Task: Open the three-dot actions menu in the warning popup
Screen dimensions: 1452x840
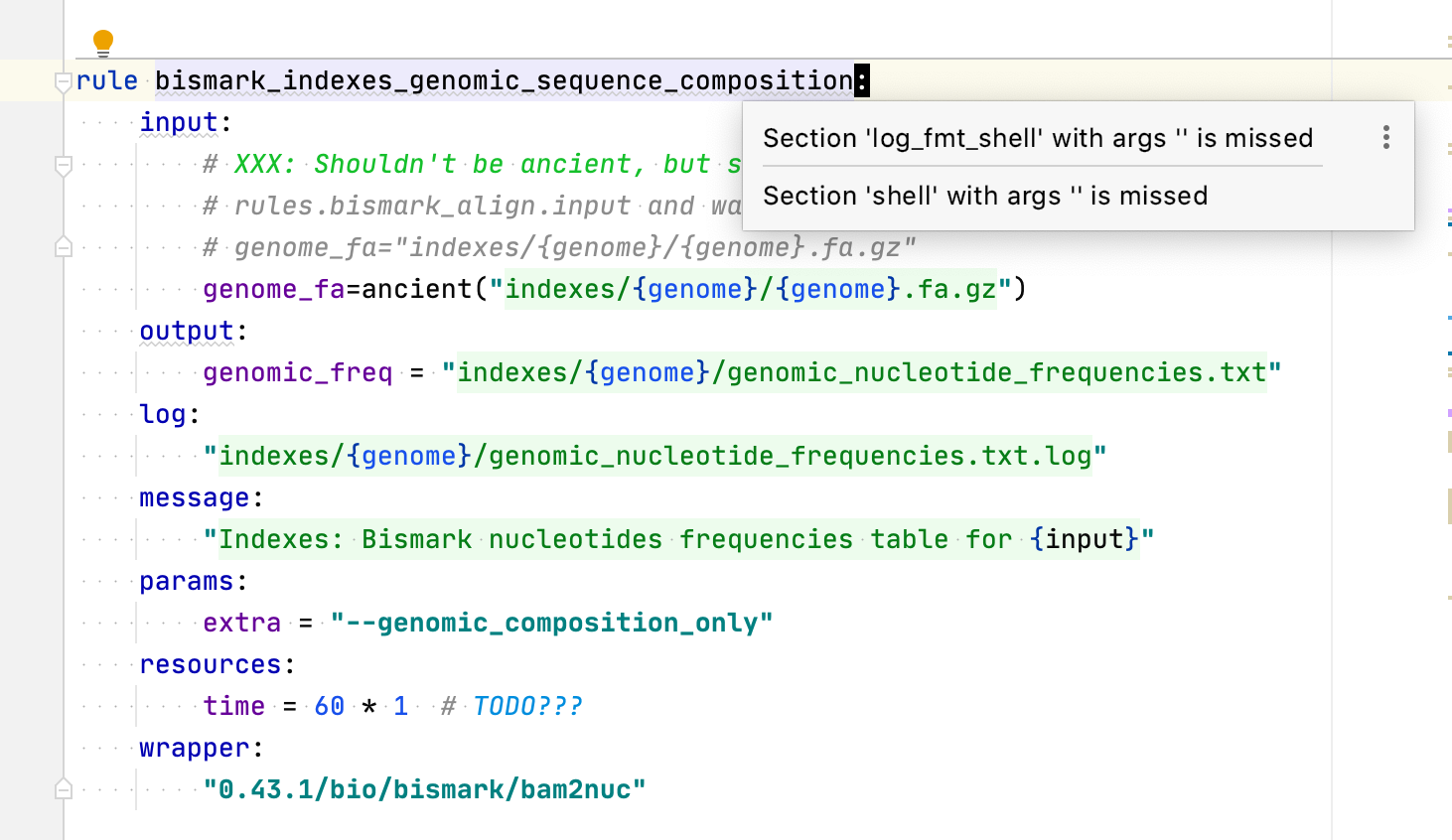Action: point(1385,139)
